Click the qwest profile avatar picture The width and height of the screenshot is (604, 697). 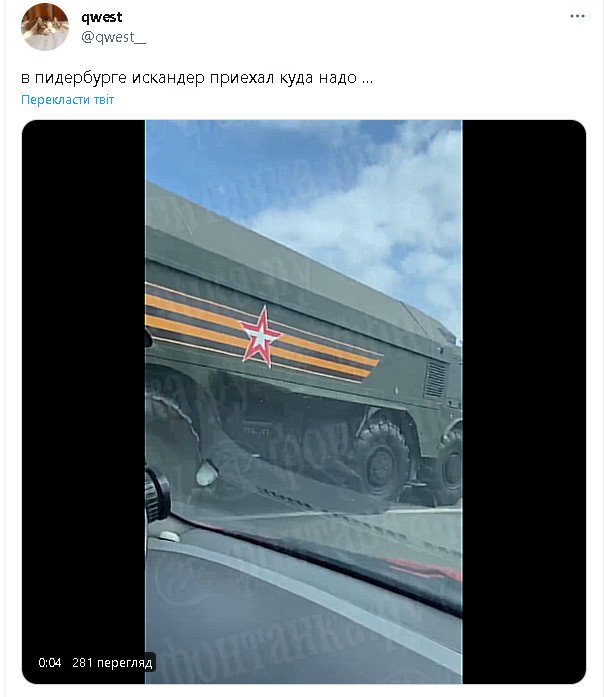[45, 27]
